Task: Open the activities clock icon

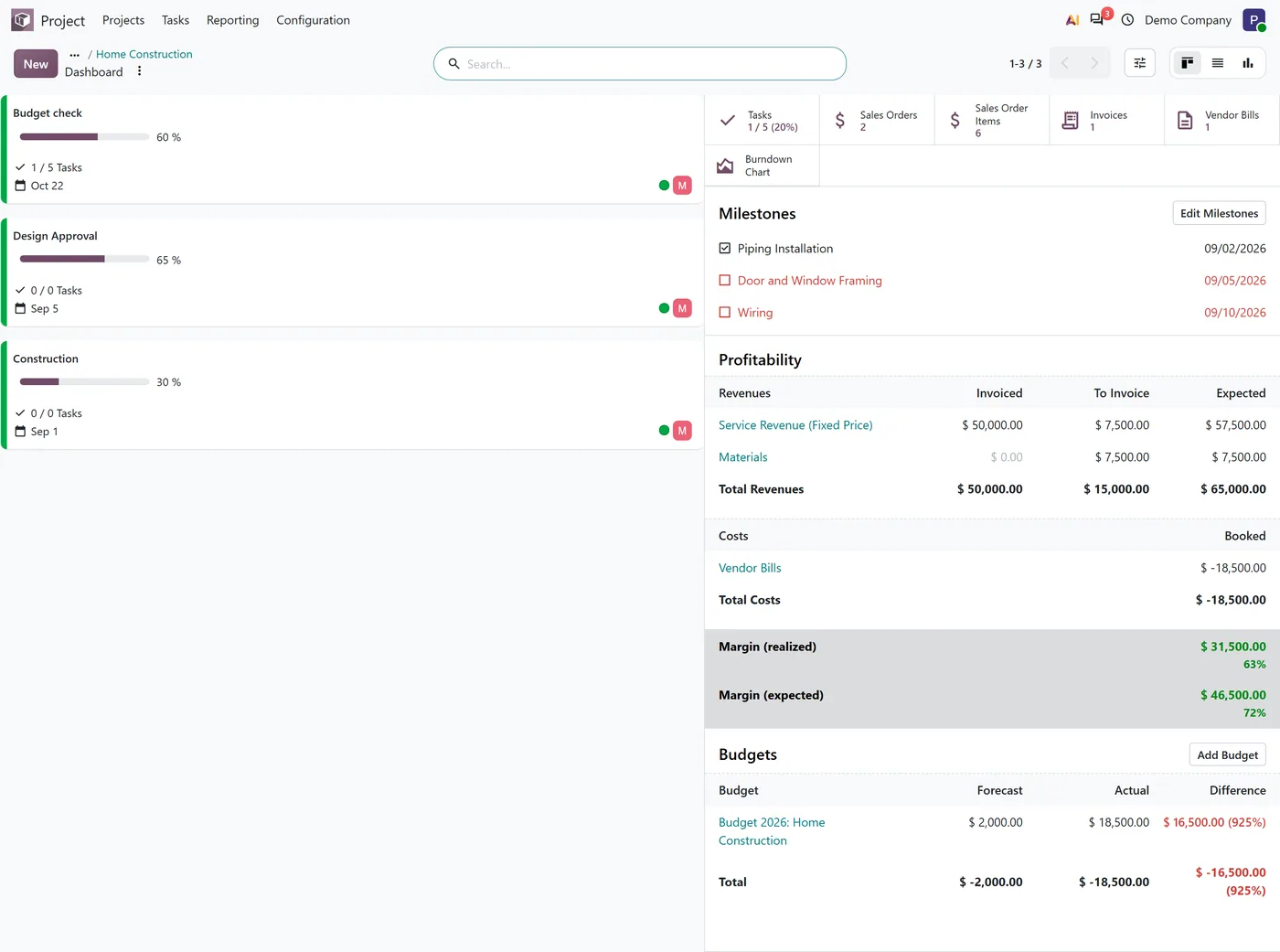Action: (1127, 20)
